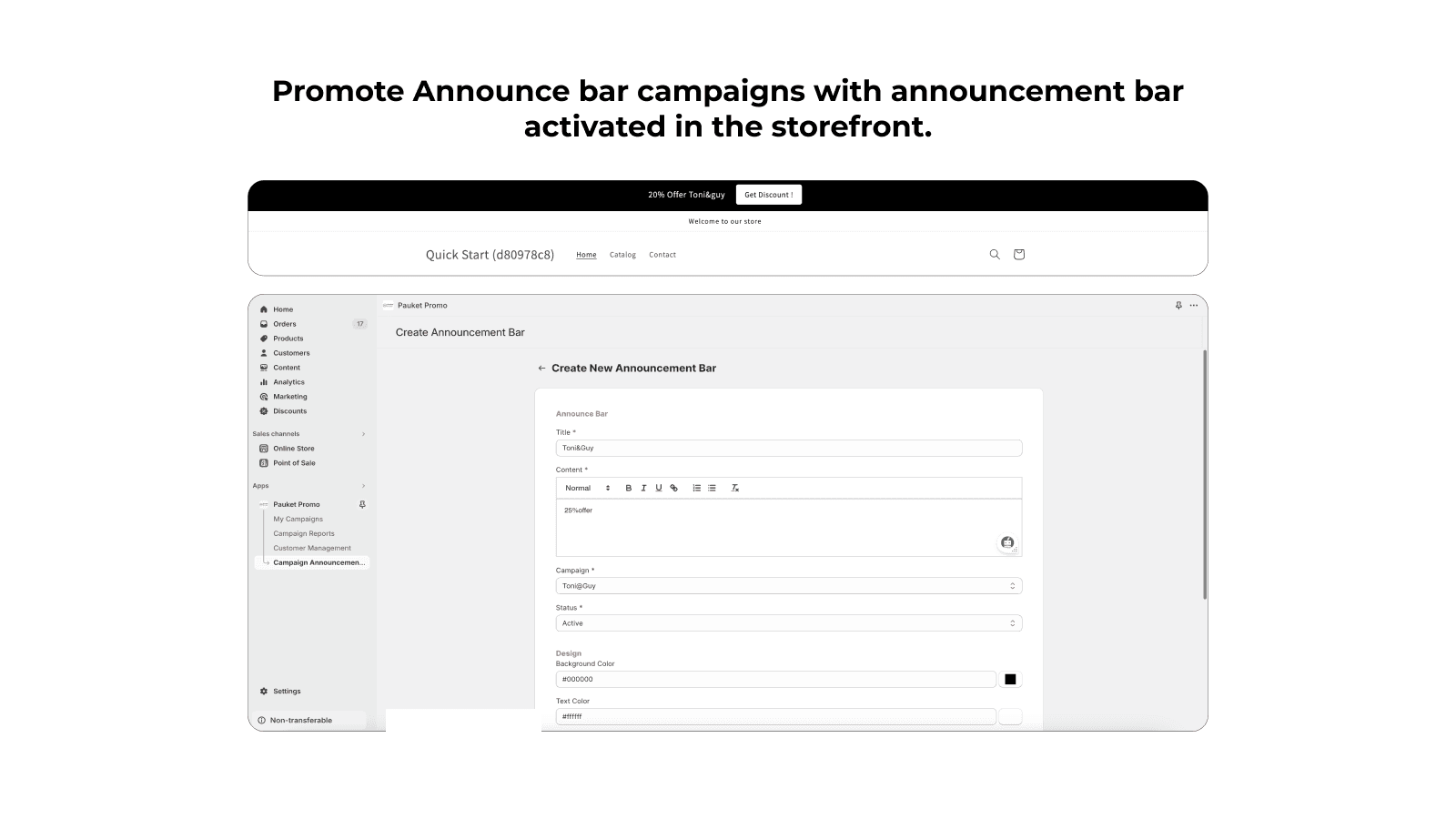Viewport: 1456px width, 819px height.
Task: Open the Status dropdown set to Active
Action: [788, 623]
